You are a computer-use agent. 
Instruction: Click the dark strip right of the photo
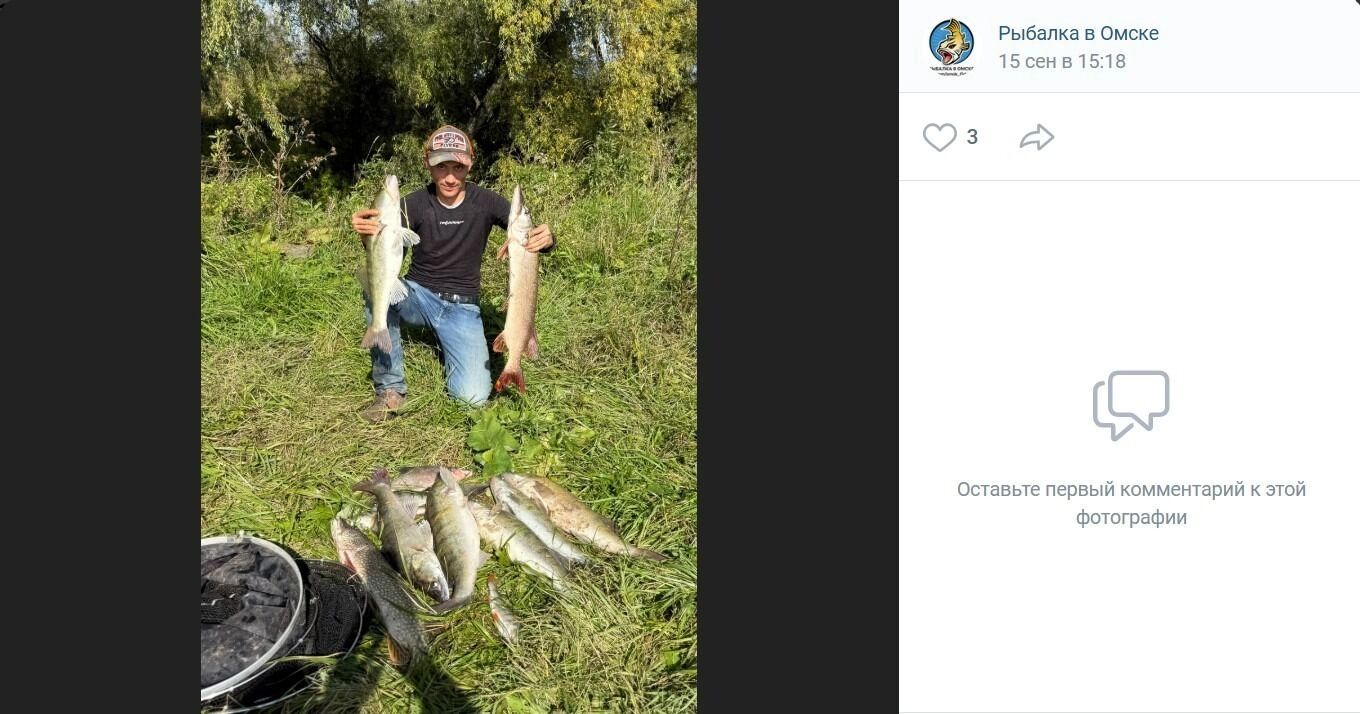(797, 357)
